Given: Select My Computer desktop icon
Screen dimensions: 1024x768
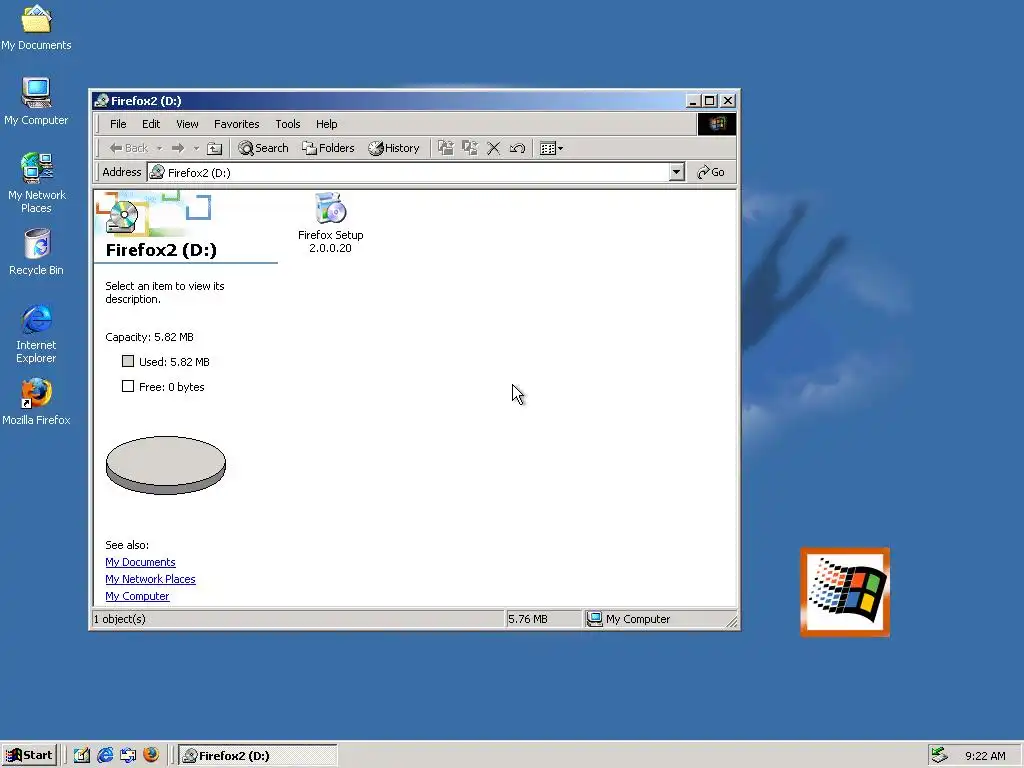Looking at the screenshot, I should (x=36, y=102).
